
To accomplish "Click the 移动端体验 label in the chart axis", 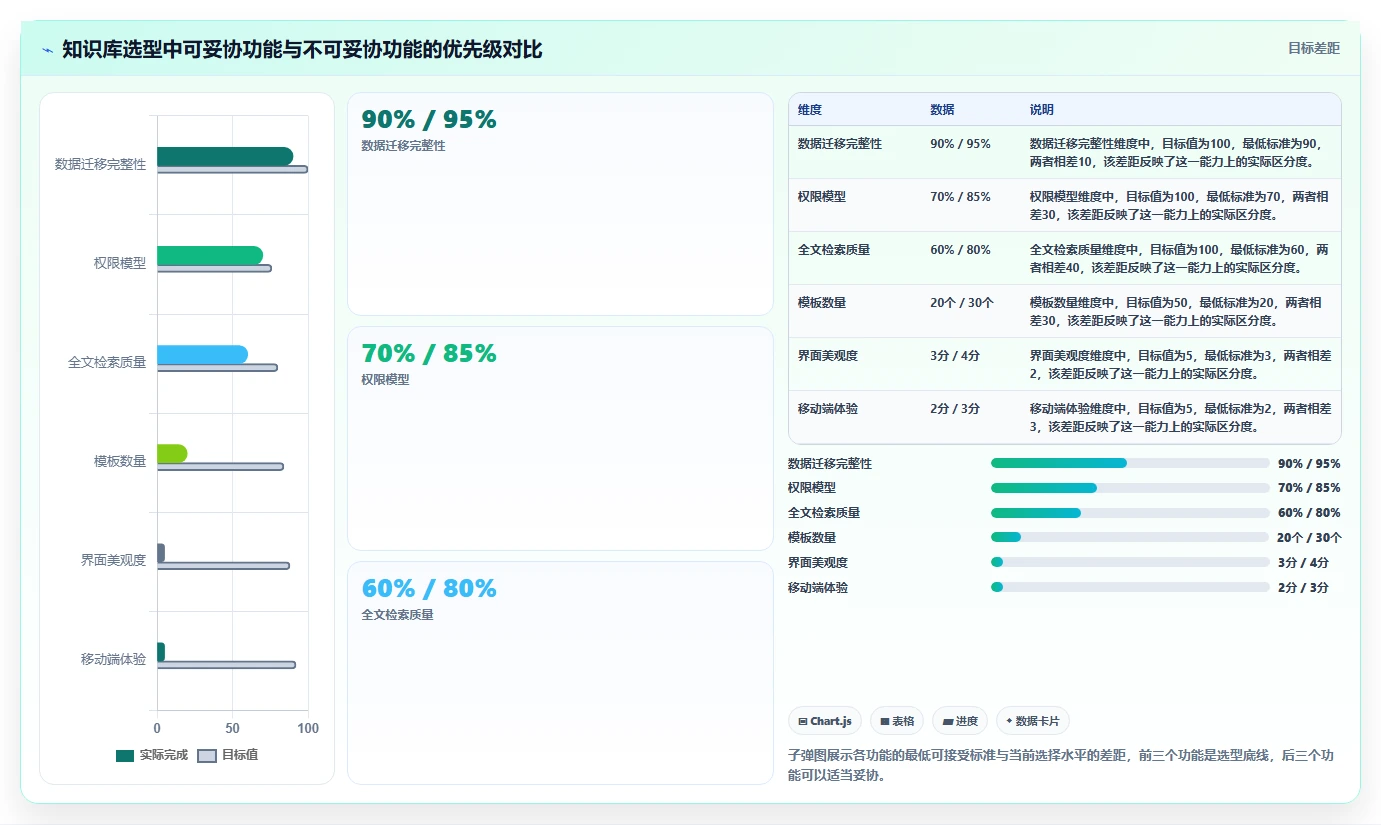I will click(x=114, y=659).
